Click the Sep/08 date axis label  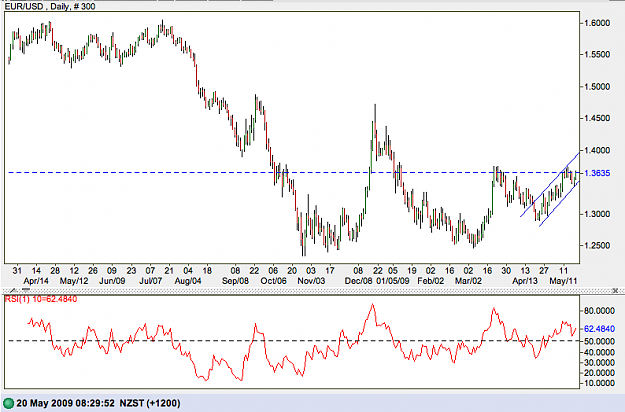point(235,281)
